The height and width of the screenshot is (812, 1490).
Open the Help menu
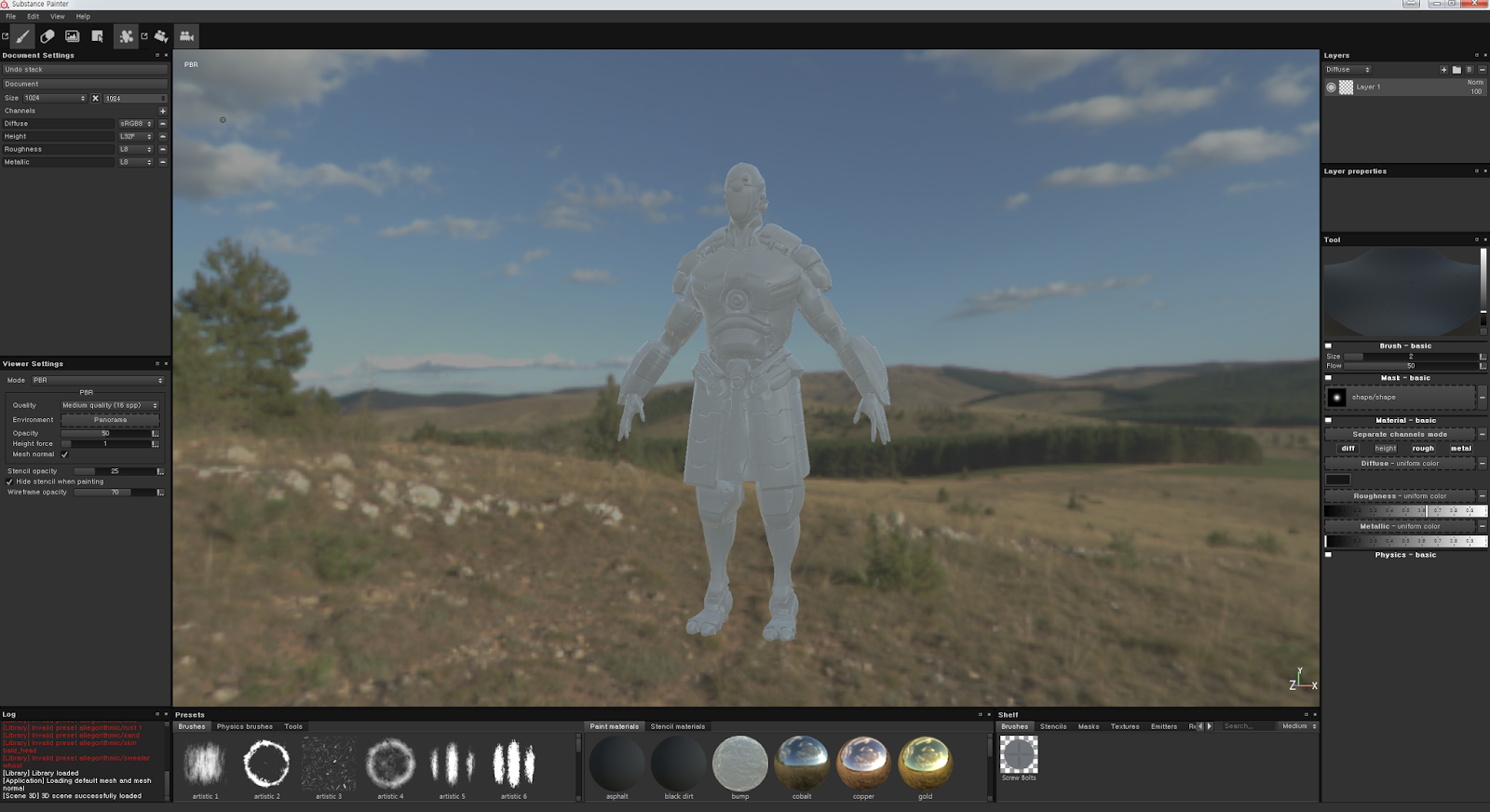(x=83, y=17)
